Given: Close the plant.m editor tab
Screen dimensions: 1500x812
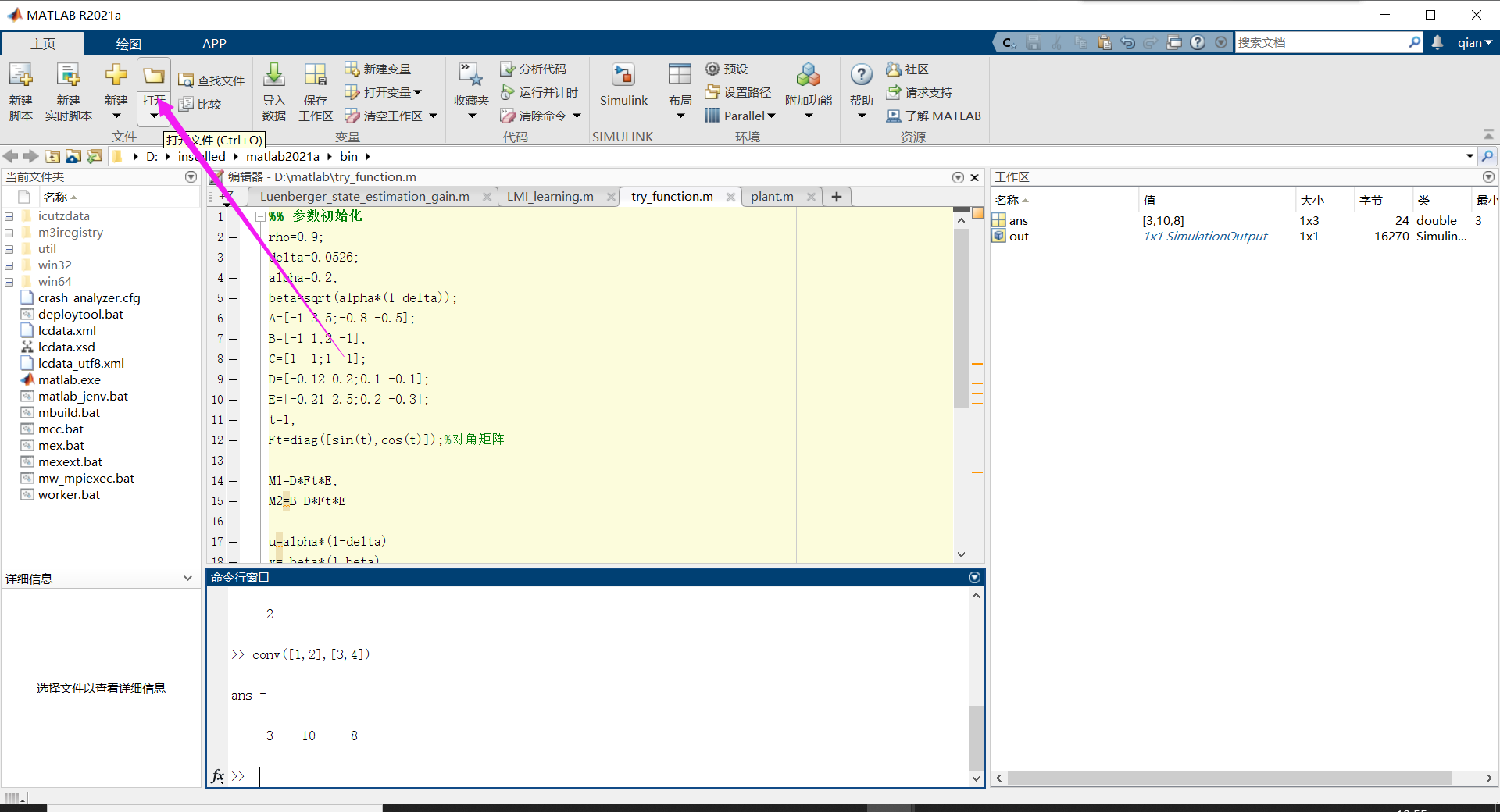Looking at the screenshot, I should coord(811,197).
